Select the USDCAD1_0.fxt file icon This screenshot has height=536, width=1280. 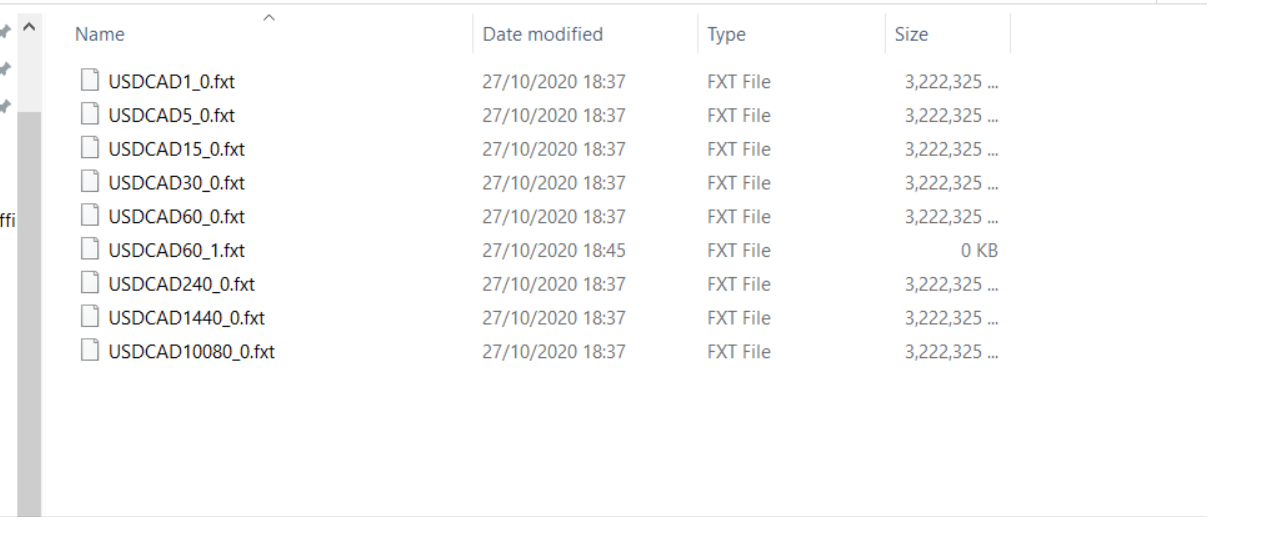[91, 82]
